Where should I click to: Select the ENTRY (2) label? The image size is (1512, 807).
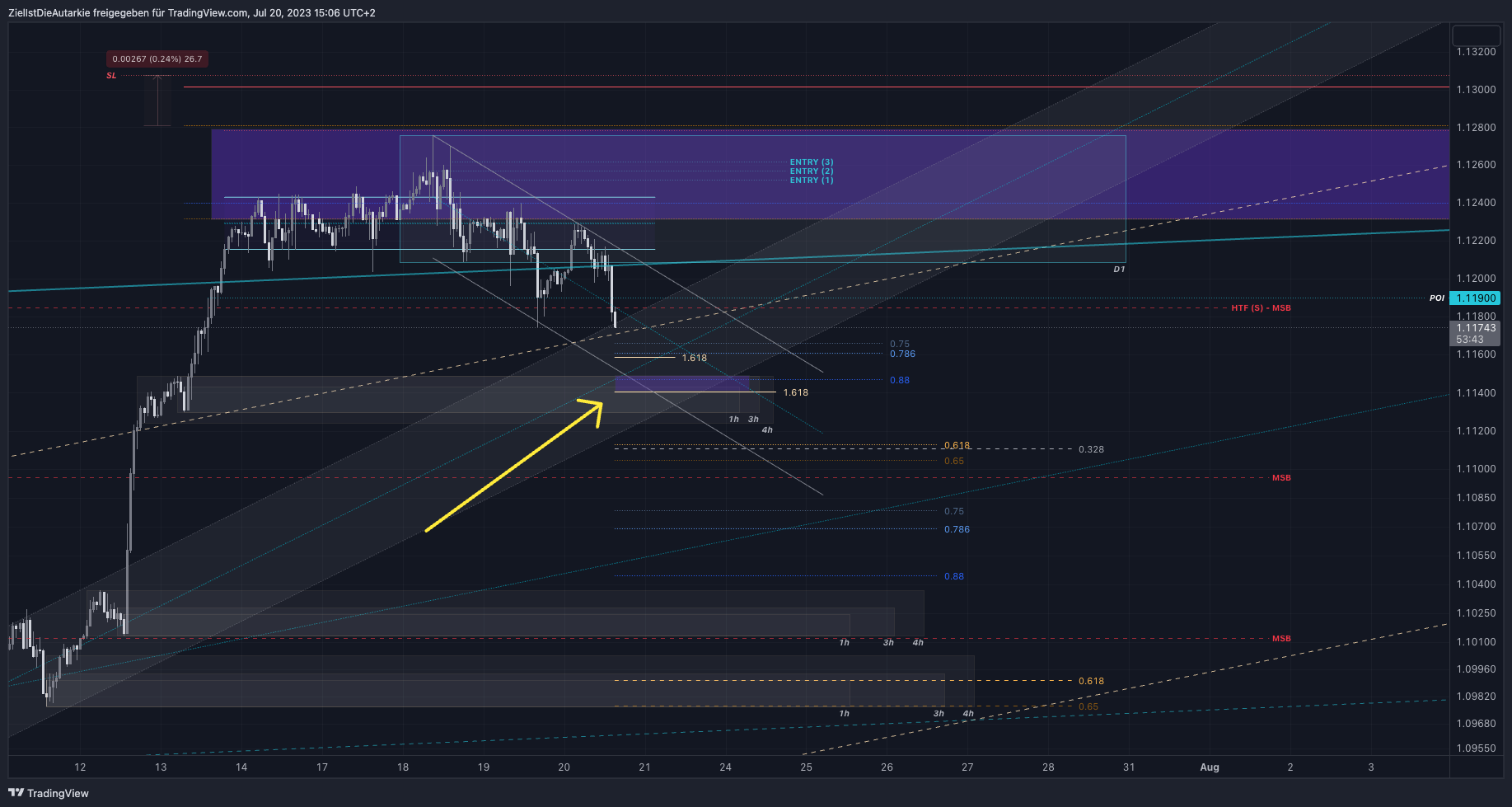(x=812, y=171)
